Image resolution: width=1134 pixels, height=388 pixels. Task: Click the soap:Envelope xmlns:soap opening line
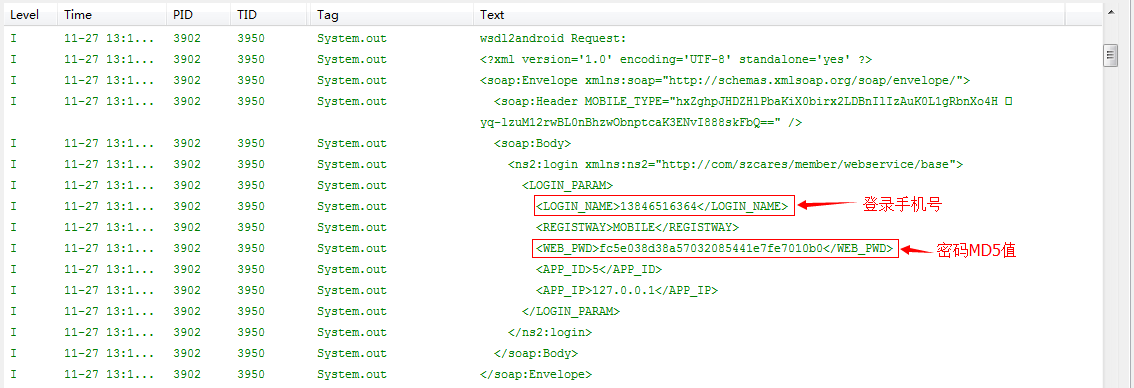725,80
